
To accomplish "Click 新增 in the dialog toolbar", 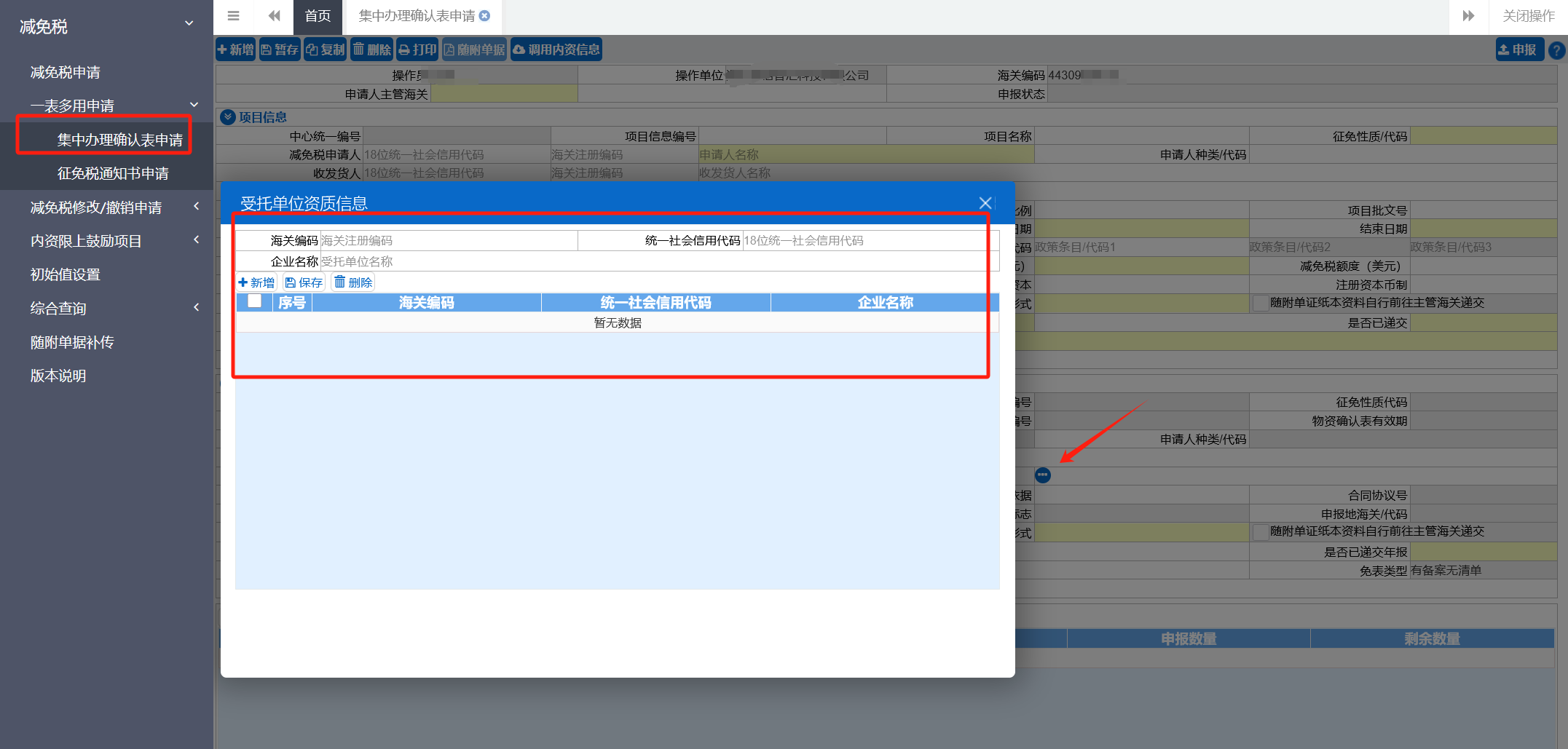I will 256,282.
